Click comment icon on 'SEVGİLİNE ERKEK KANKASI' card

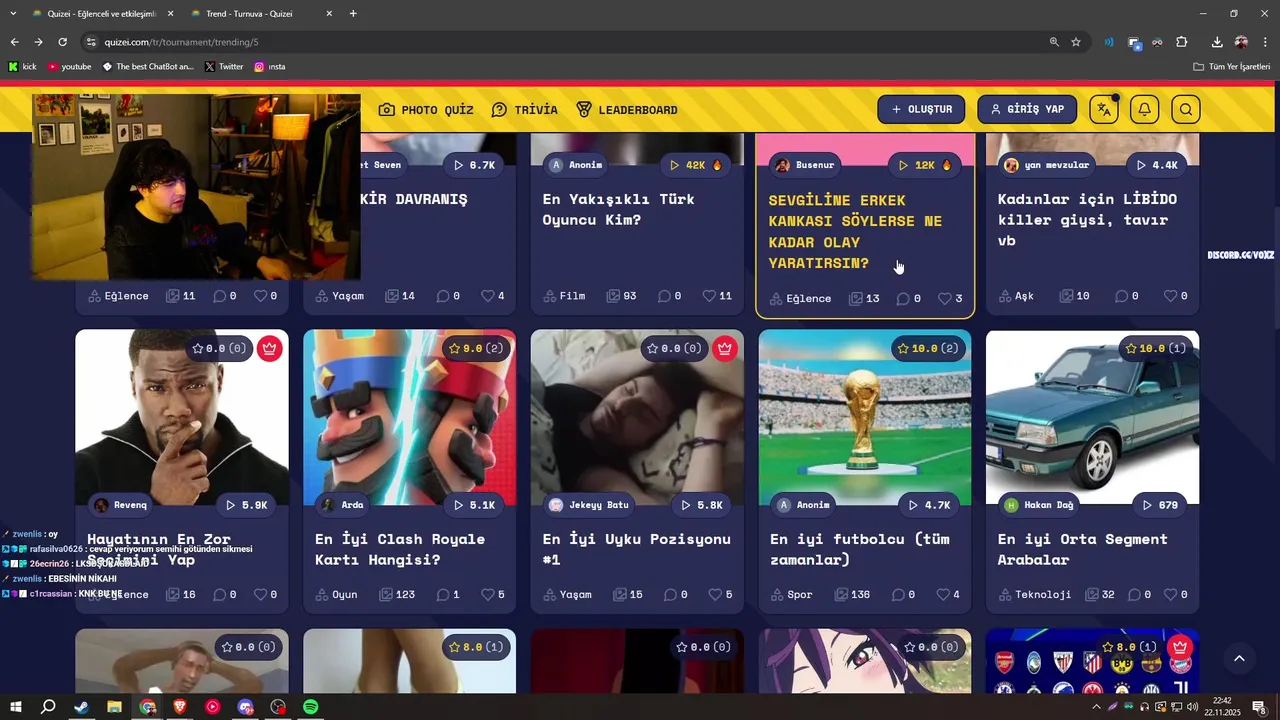pyautogui.click(x=903, y=298)
